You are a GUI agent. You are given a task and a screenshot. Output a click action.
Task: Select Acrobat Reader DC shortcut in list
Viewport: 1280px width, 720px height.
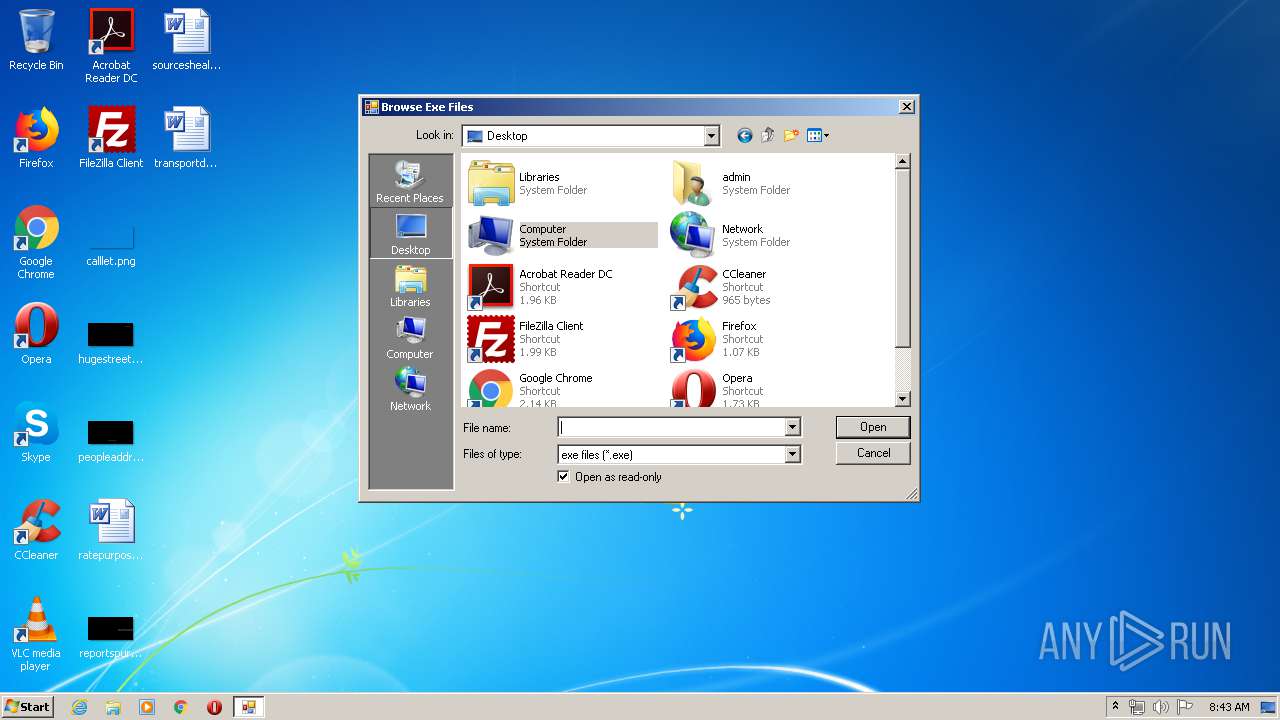[x=562, y=287]
